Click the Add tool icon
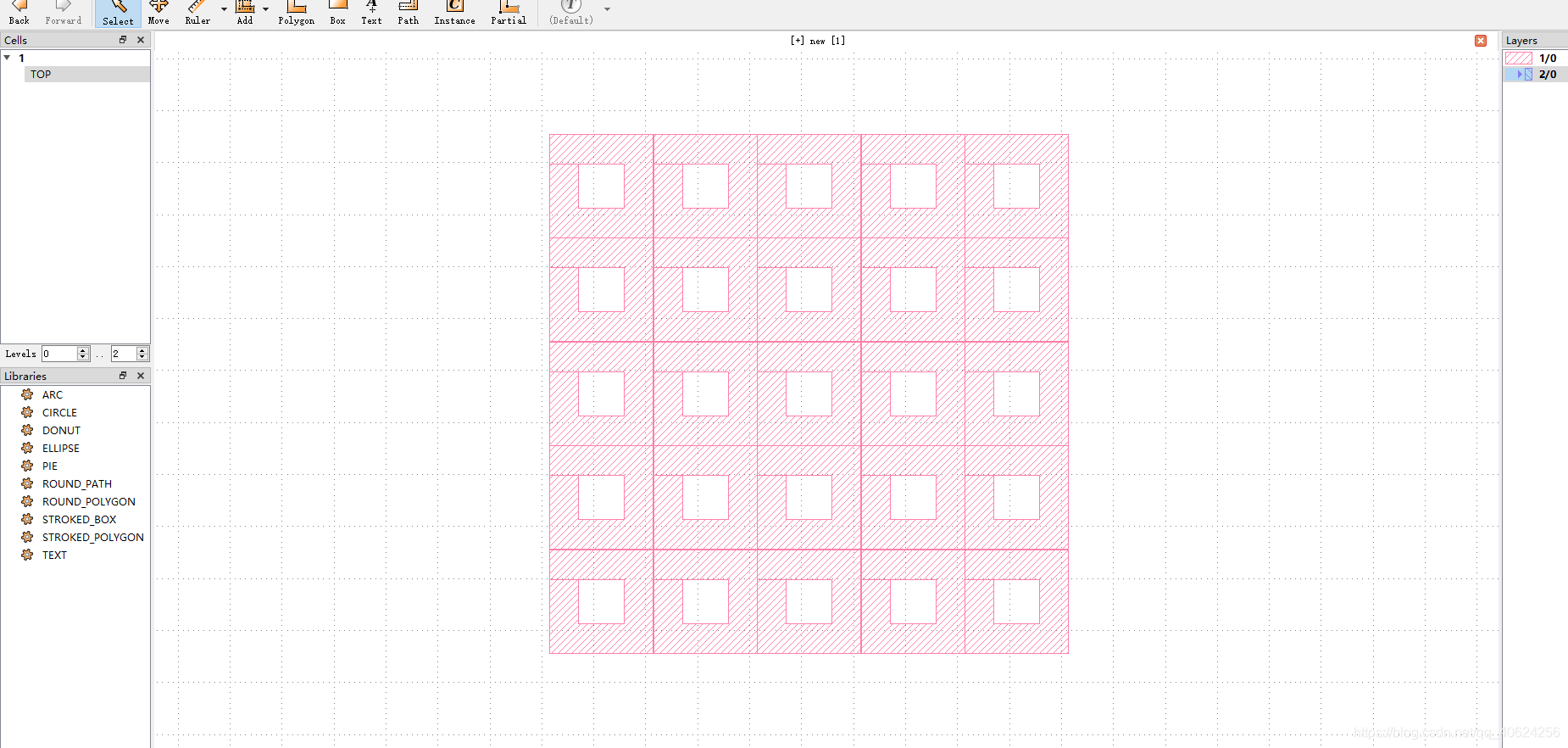This screenshot has width=1568, height=748. 245,13
